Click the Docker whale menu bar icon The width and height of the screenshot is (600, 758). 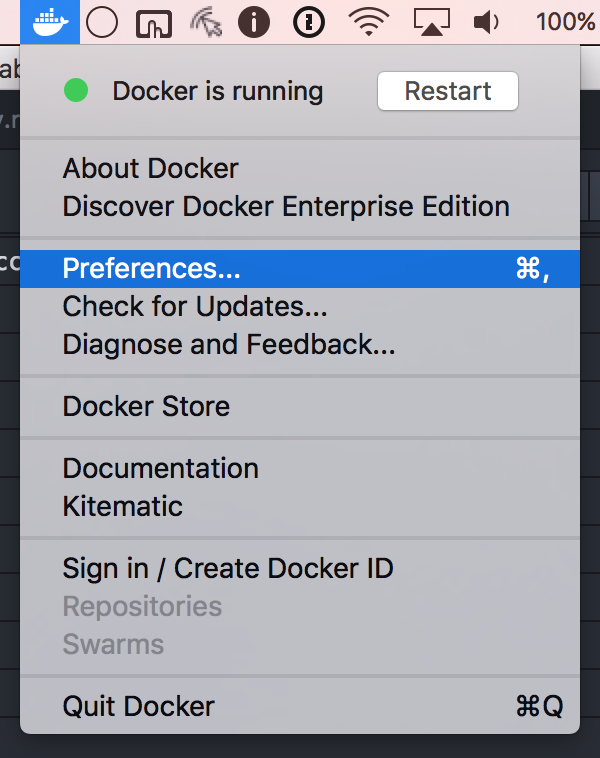[x=50, y=21]
